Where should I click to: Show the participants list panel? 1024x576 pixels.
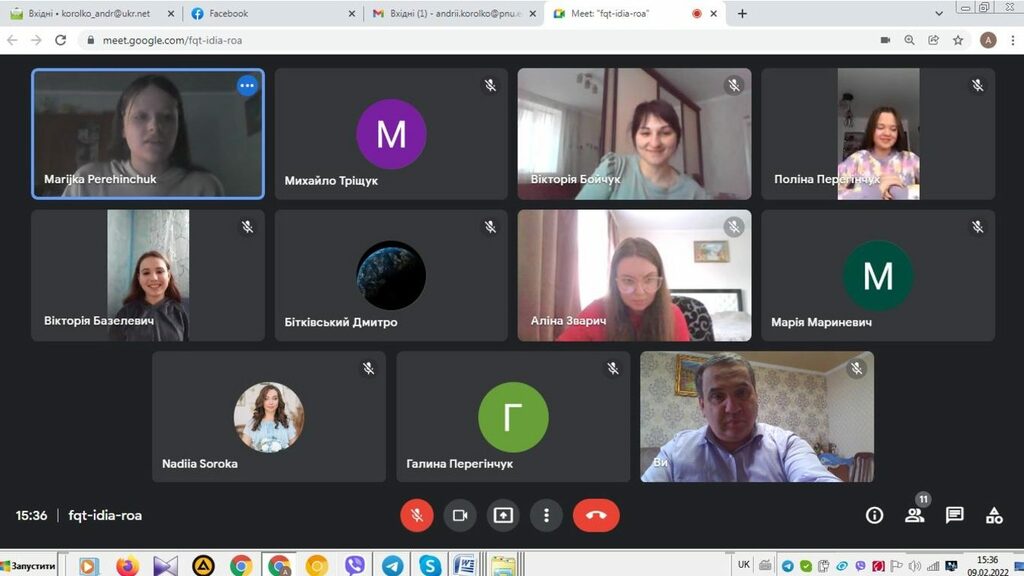(x=914, y=515)
